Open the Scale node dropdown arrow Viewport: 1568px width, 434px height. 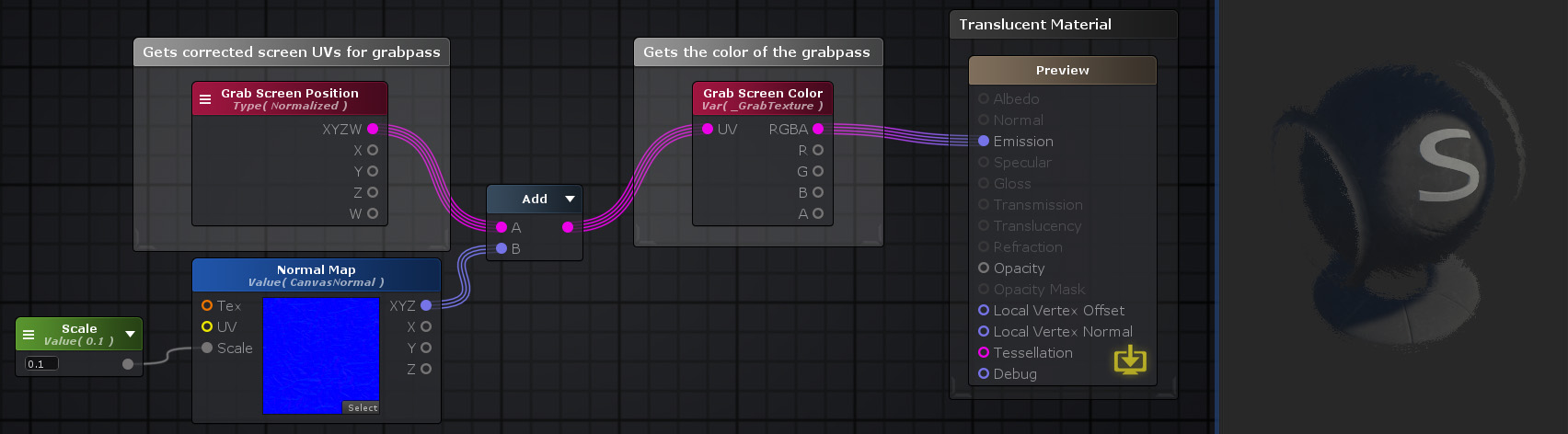(x=130, y=334)
